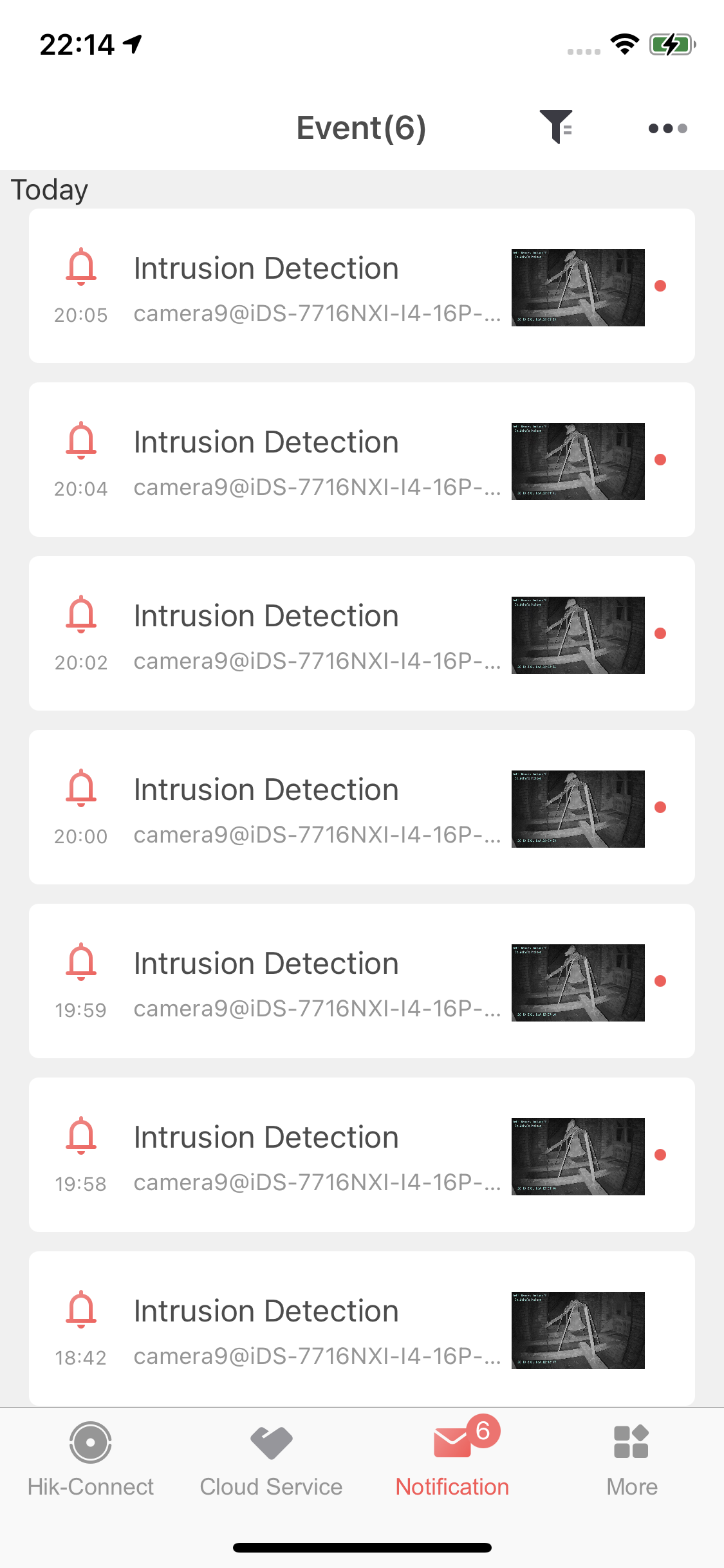The height and width of the screenshot is (1568, 724).
Task: Tap the bell icon for the 19:58 event
Action: tap(81, 1135)
